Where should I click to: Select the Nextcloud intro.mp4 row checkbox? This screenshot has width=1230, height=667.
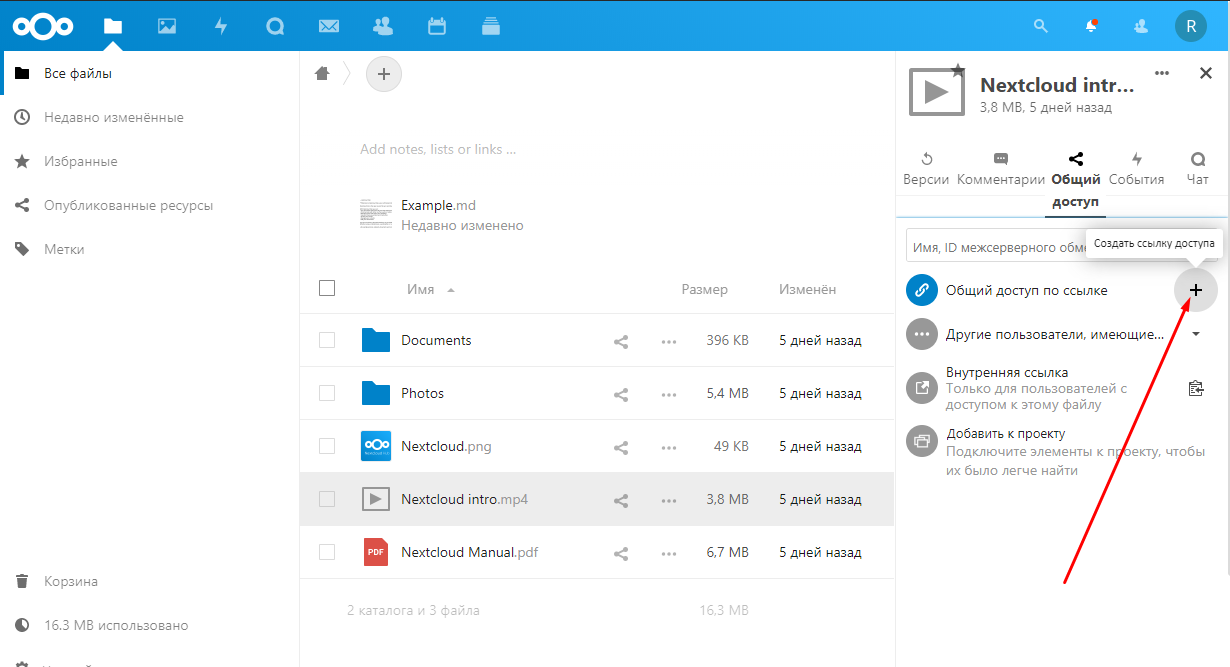(x=327, y=499)
